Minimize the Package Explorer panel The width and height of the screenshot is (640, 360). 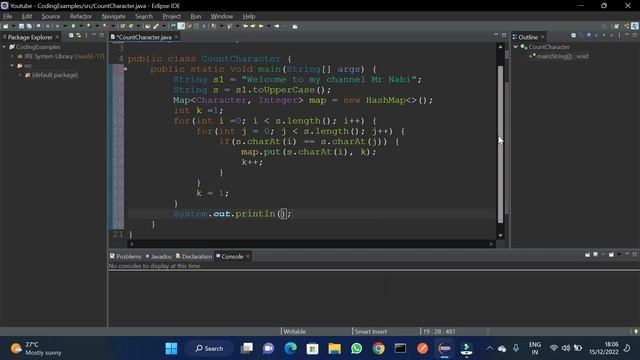pos(94,36)
